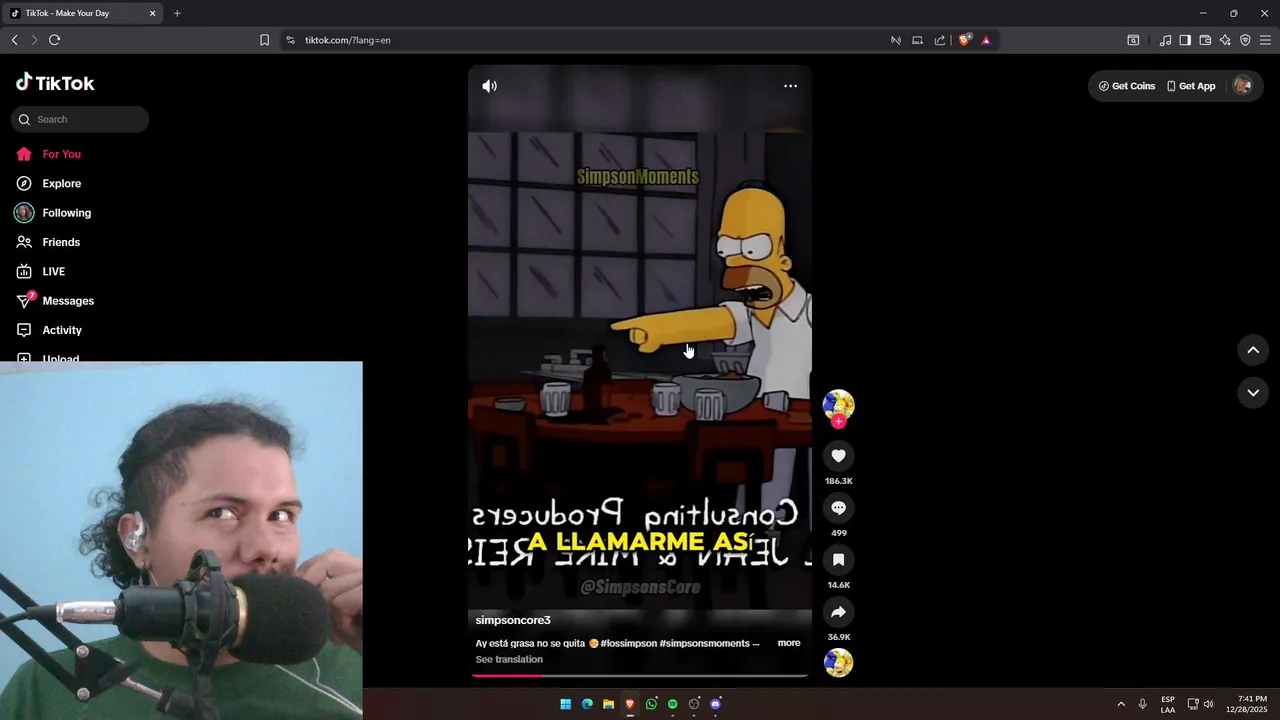
Task: Click the tiktok.com address bar URL
Action: click(x=347, y=40)
